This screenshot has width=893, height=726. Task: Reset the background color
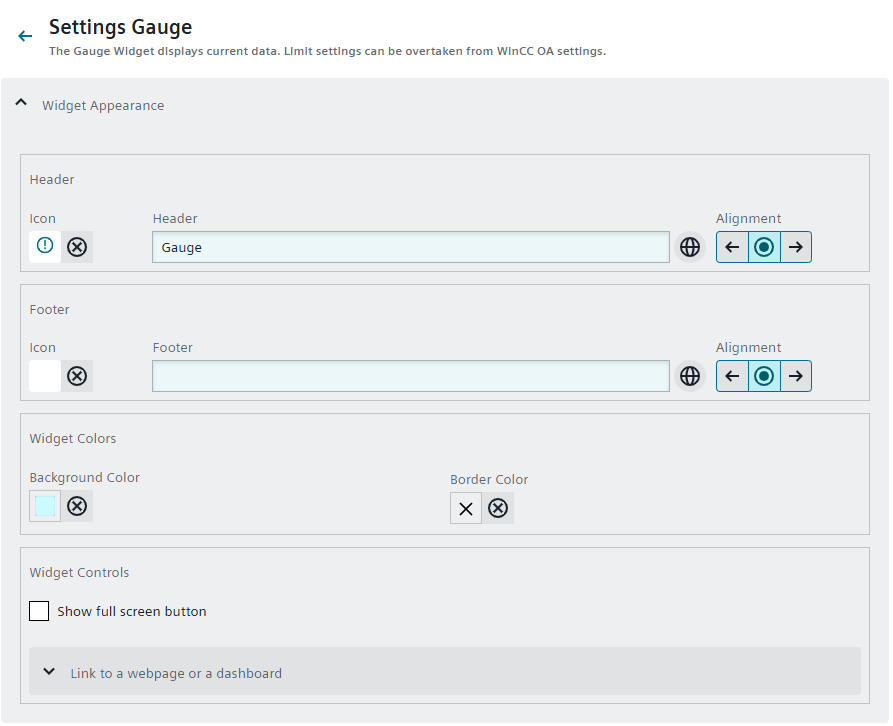(x=77, y=506)
